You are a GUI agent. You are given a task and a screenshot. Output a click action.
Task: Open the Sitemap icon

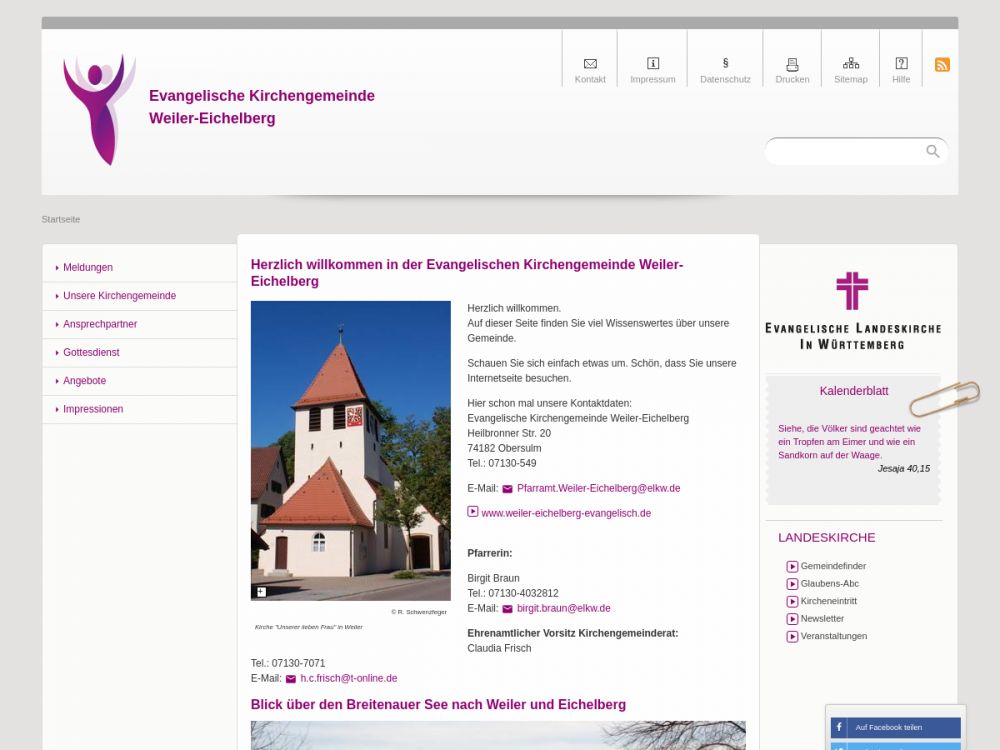coord(851,64)
